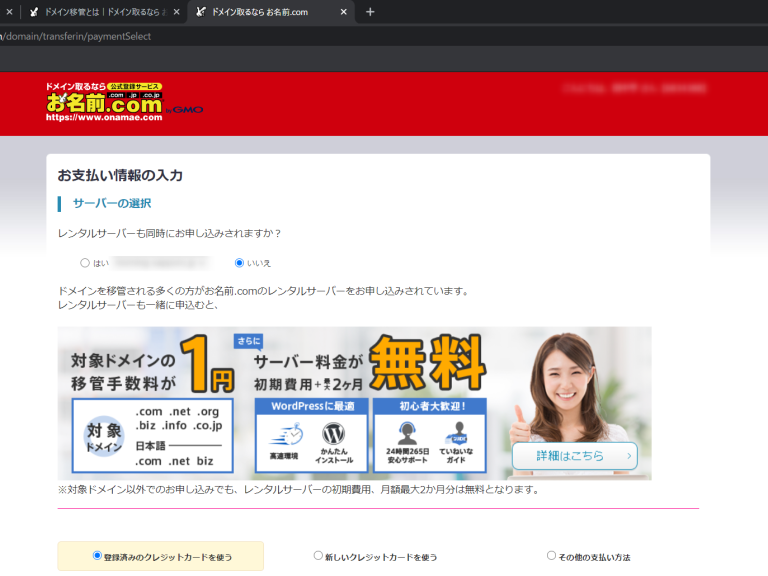This screenshot has width=768, height=576.
Task: Choose その他の支払い方法 option
Action: pos(551,555)
